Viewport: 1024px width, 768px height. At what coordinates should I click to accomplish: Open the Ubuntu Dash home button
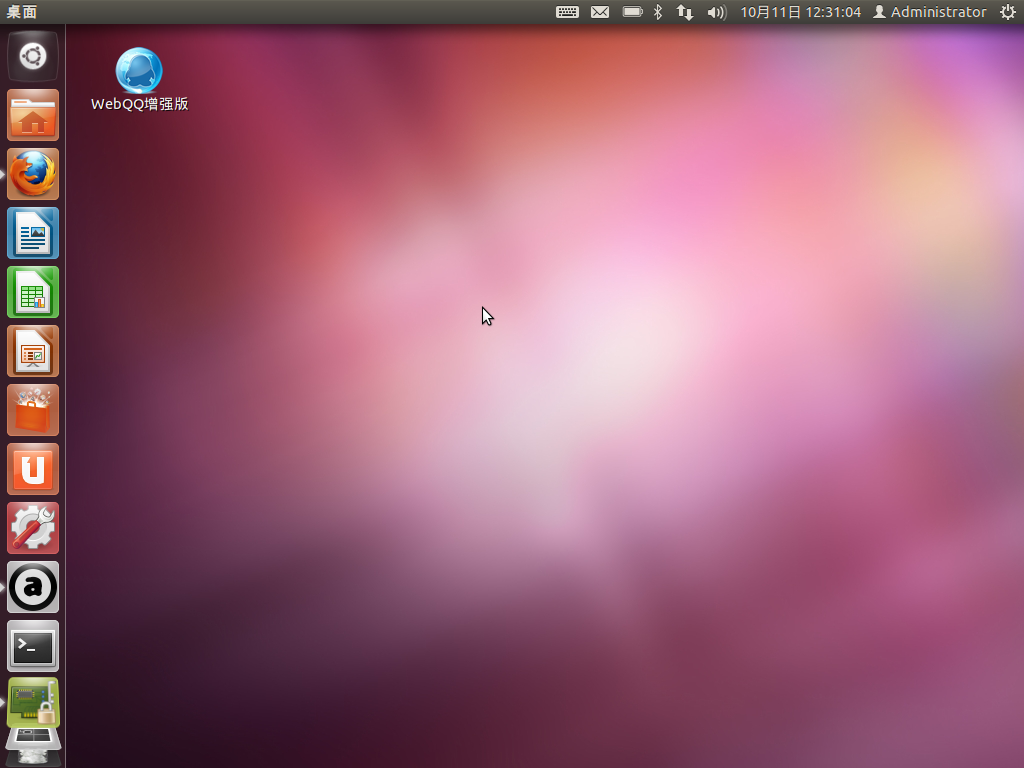pyautogui.click(x=33, y=56)
